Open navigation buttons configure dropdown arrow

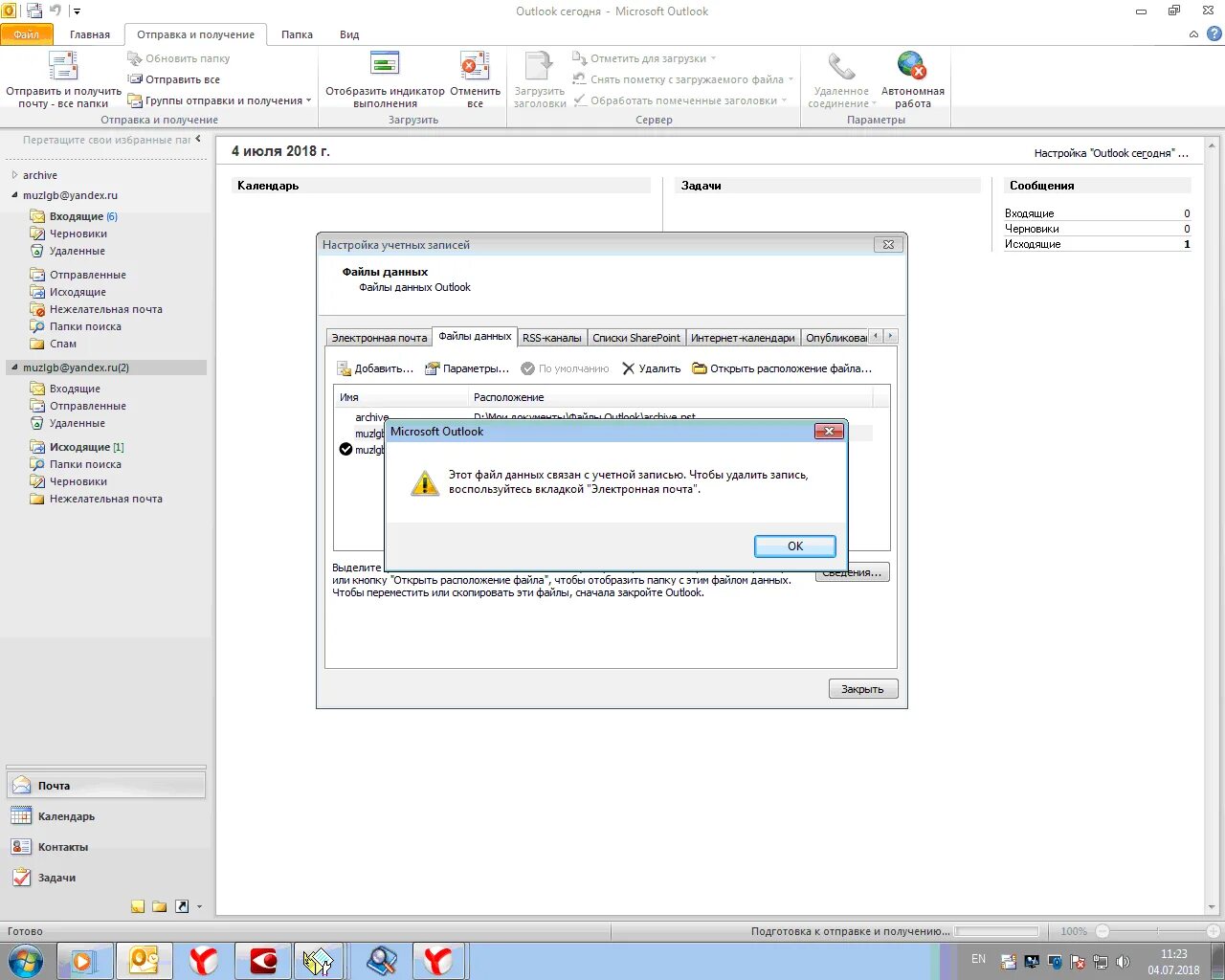pyautogui.click(x=199, y=906)
